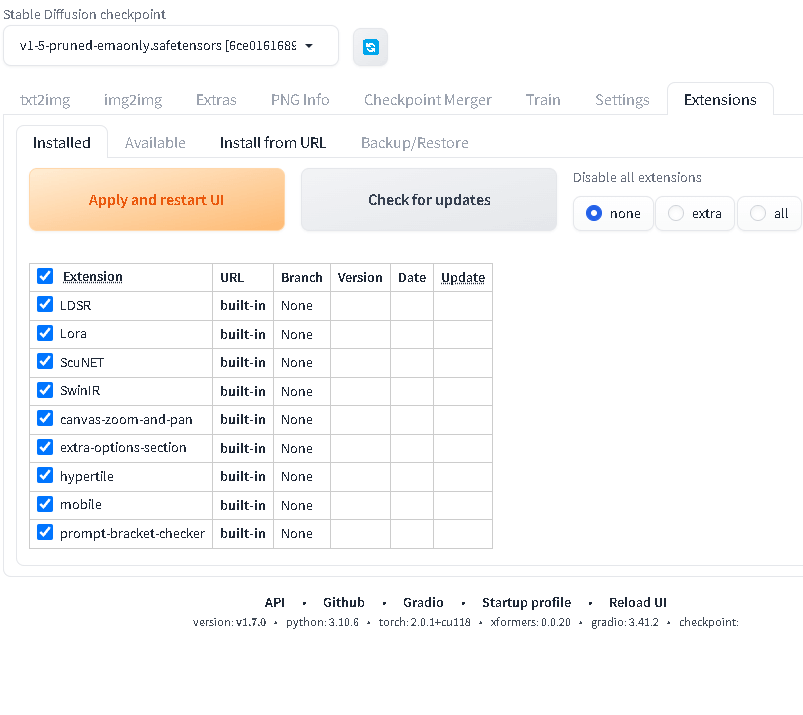
Task: Select the Extensions tab
Action: (720, 100)
